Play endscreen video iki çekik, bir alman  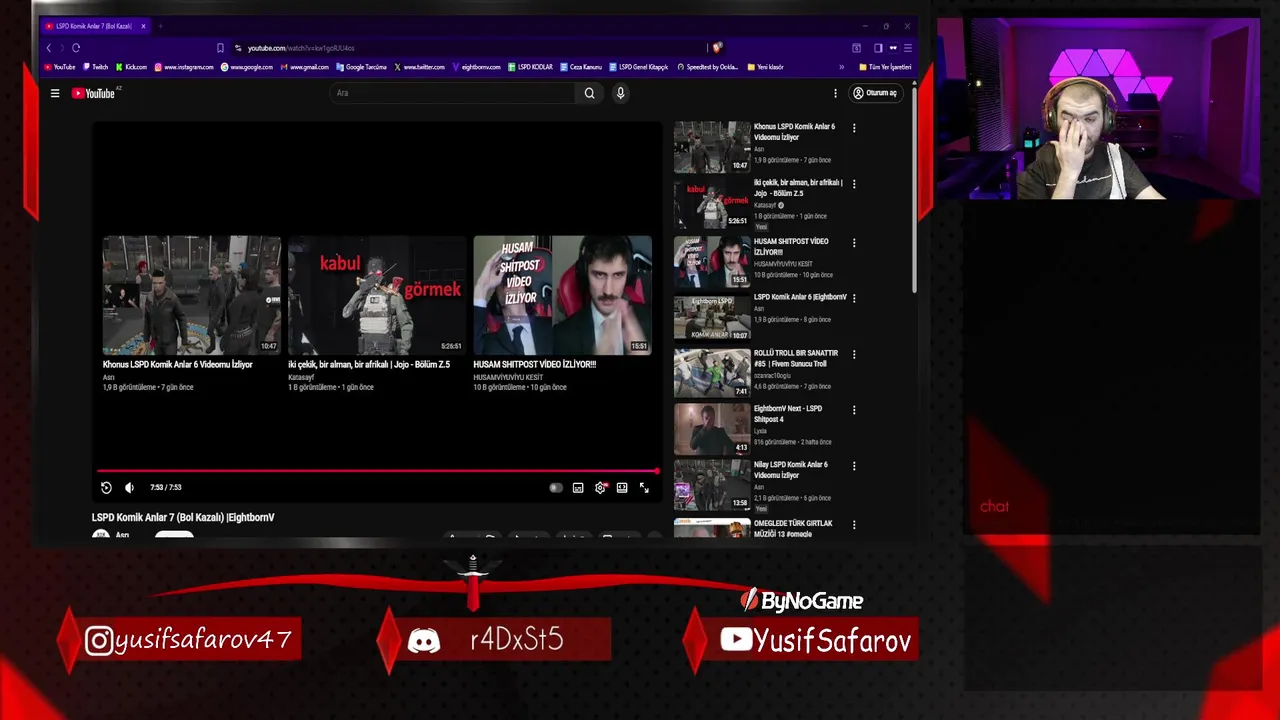(x=377, y=295)
